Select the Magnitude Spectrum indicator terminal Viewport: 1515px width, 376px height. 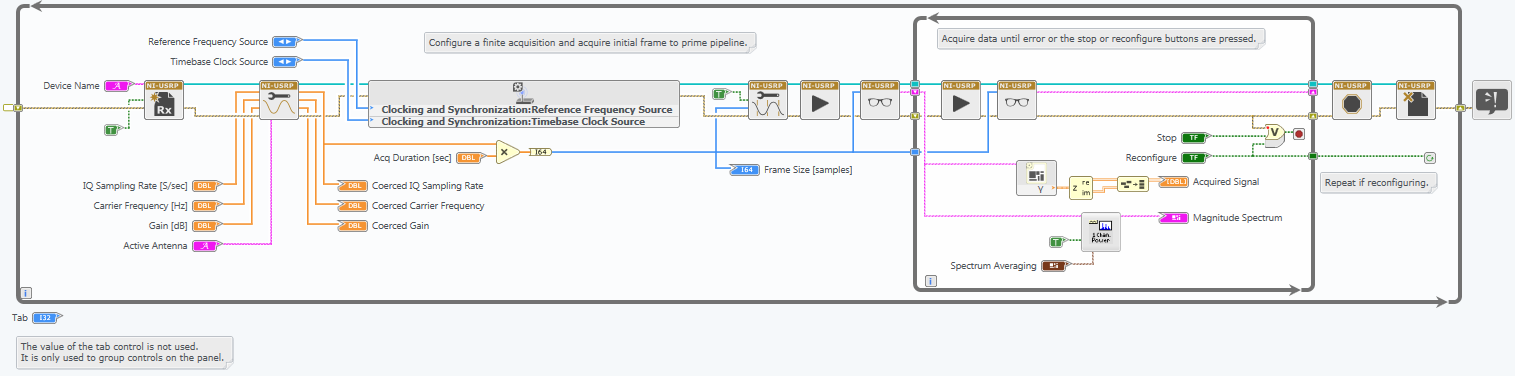(1173, 217)
